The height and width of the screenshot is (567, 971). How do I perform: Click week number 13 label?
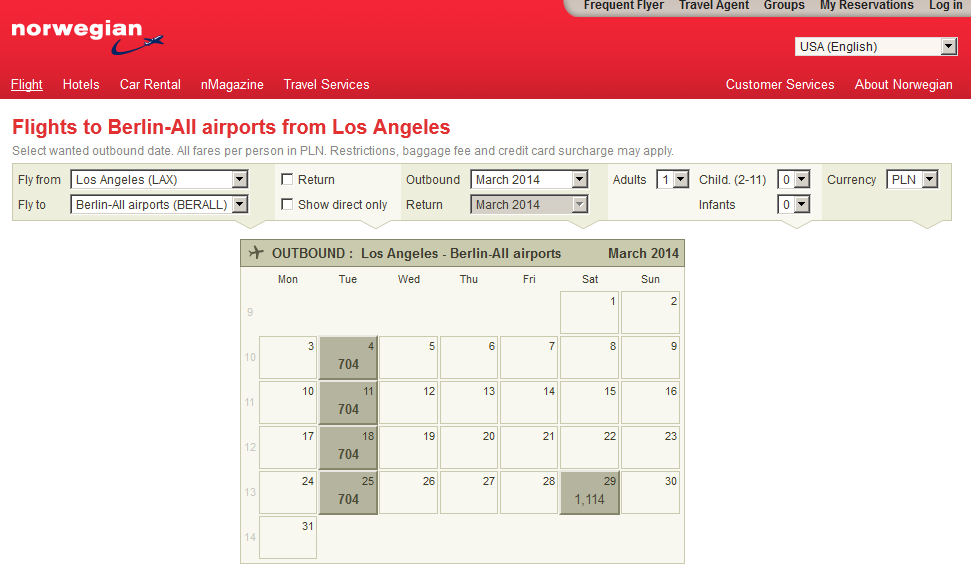point(250,492)
